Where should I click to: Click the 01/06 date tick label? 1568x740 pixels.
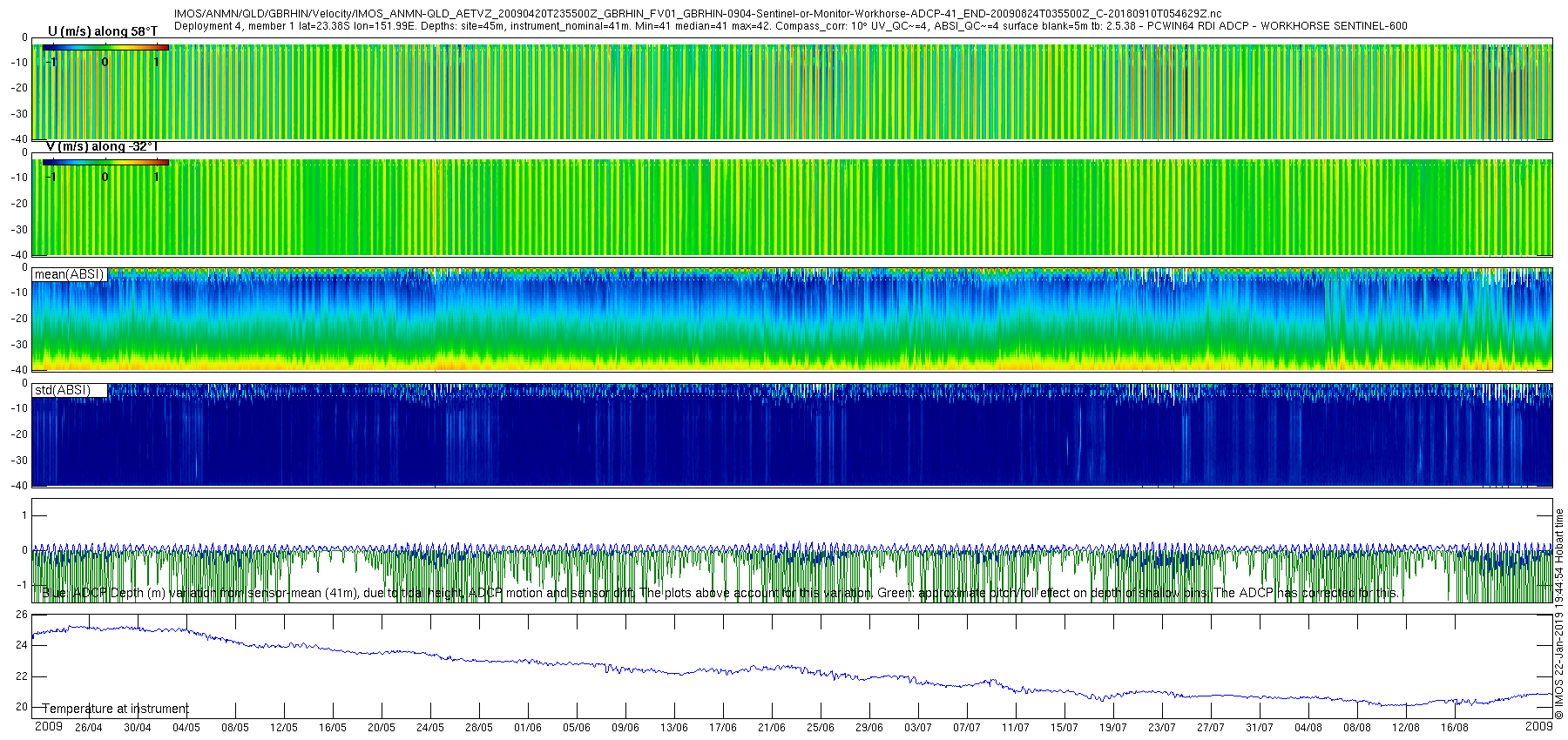[x=527, y=728]
